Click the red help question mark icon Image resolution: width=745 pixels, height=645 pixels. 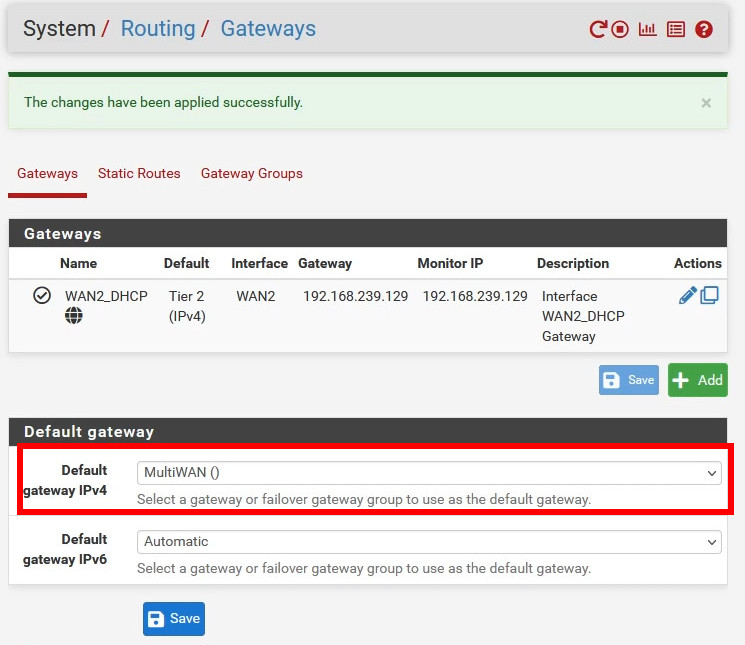point(704,29)
